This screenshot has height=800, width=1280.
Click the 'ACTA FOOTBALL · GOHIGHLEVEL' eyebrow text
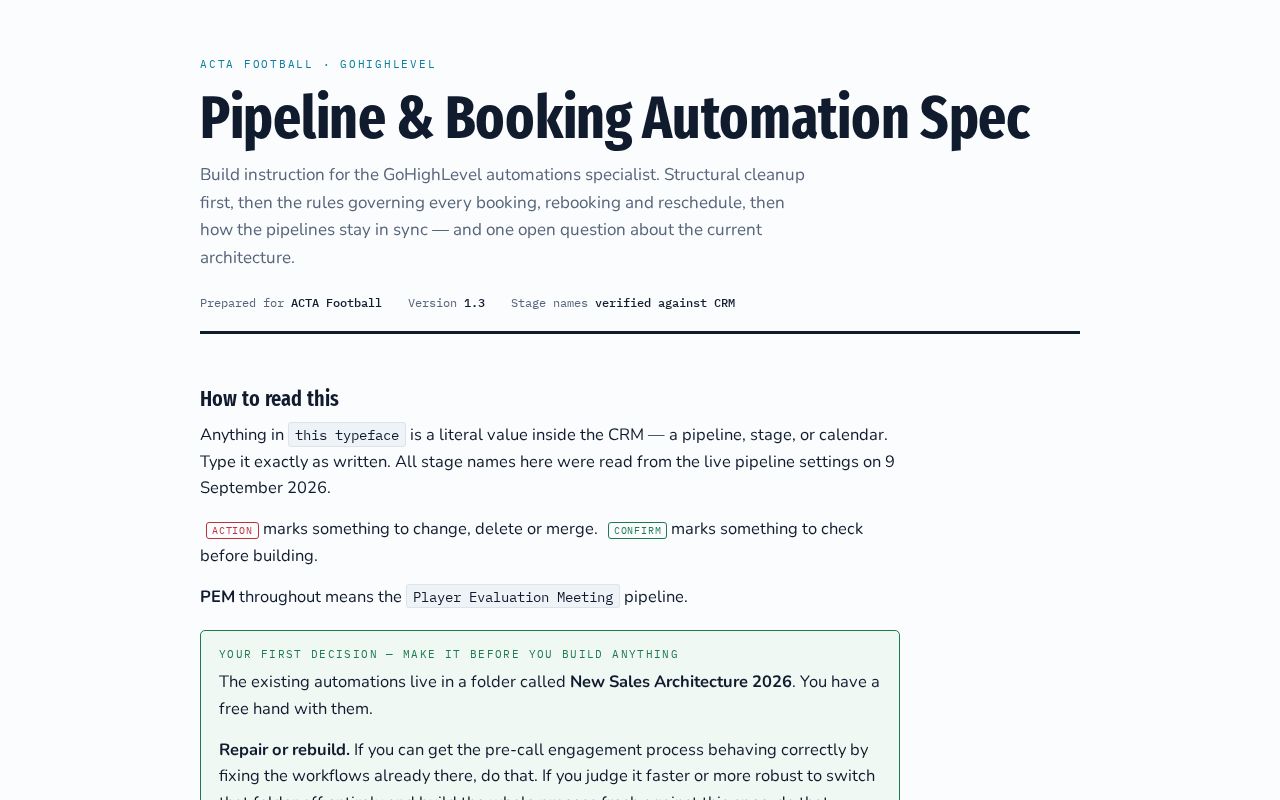pyautogui.click(x=318, y=64)
